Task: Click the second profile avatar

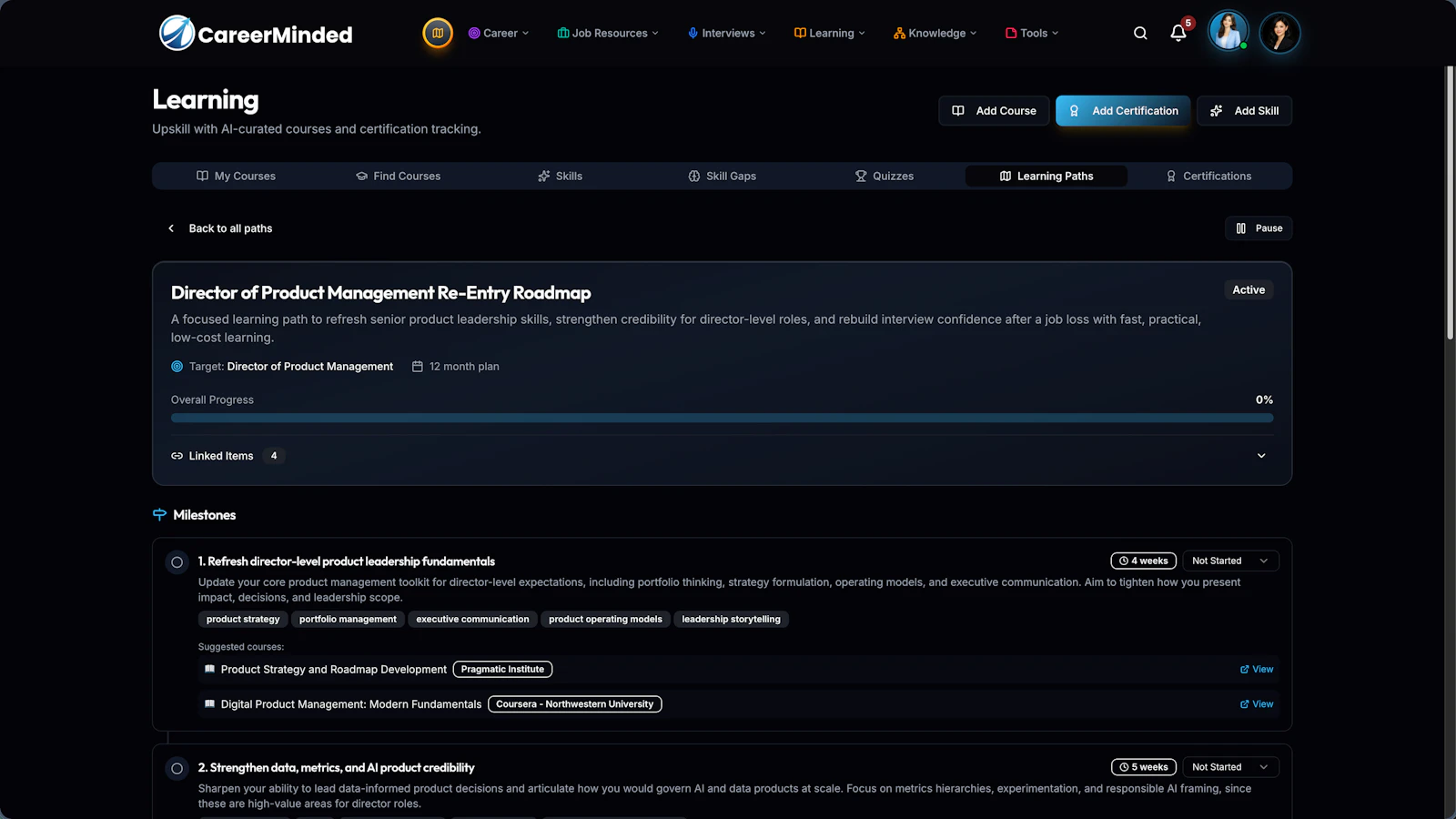Action: [1279, 33]
